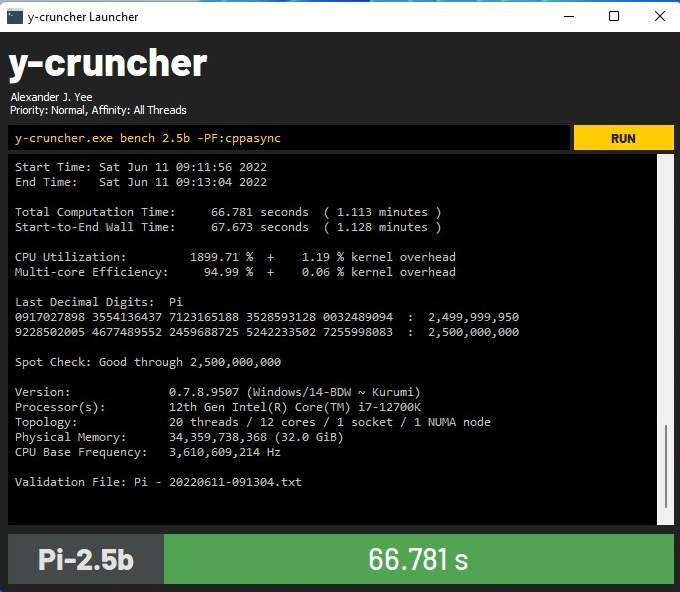This screenshot has height=592, width=680.
Task: Click the large y-cruncher heading
Action: pos(108,64)
